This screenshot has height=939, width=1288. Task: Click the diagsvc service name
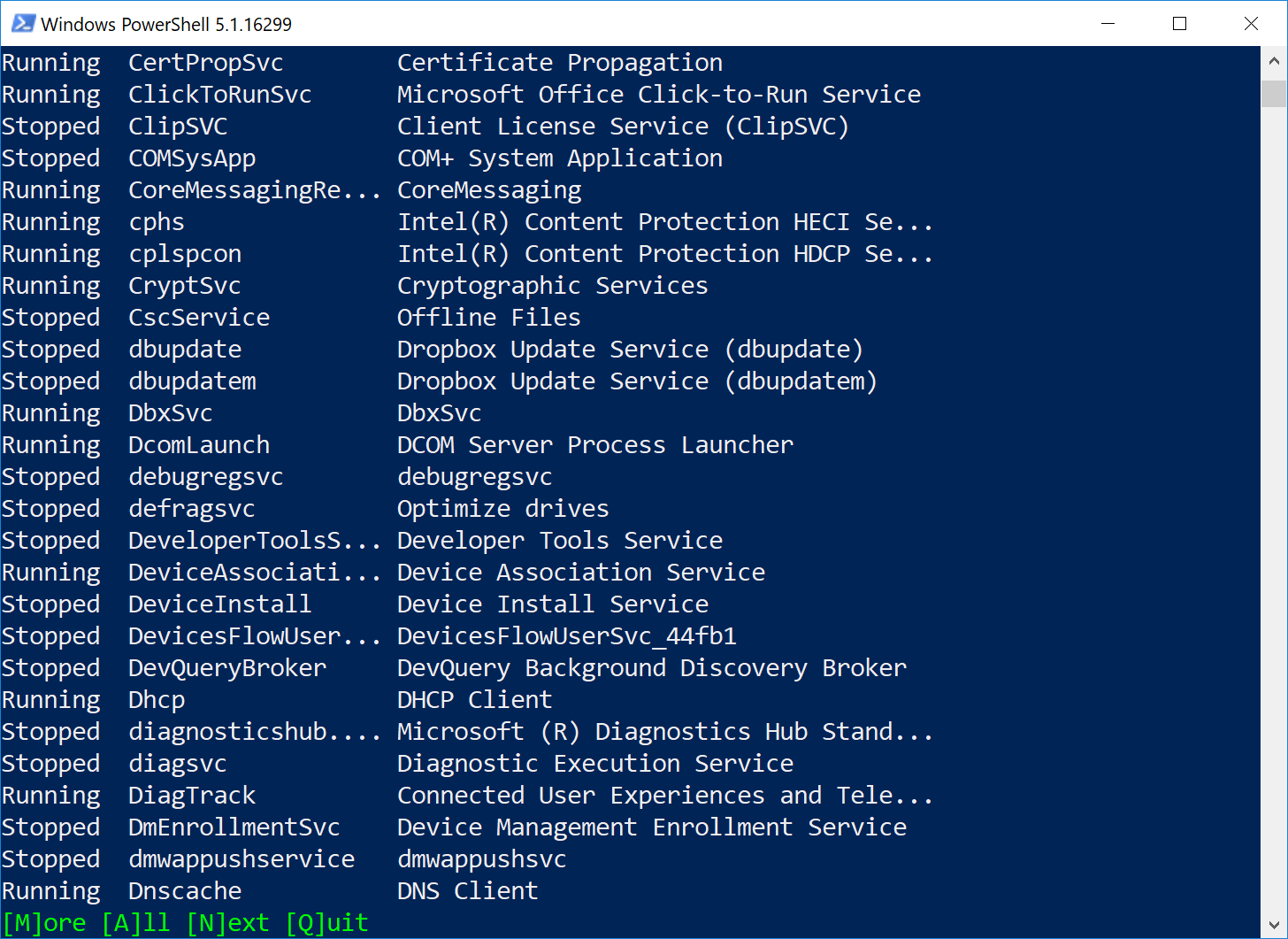(x=178, y=764)
